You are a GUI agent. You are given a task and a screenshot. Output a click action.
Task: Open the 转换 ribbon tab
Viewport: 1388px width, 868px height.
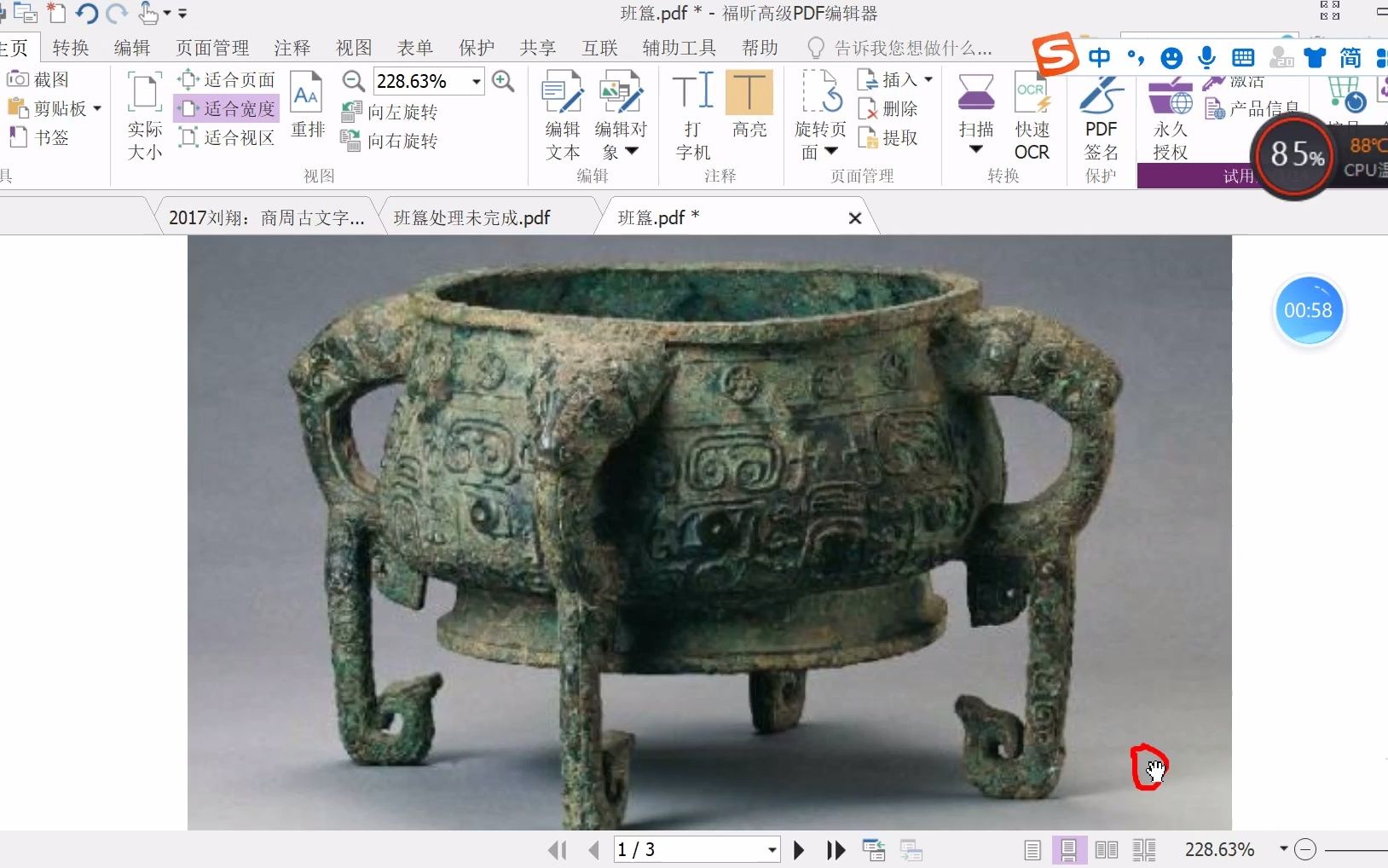(71, 48)
